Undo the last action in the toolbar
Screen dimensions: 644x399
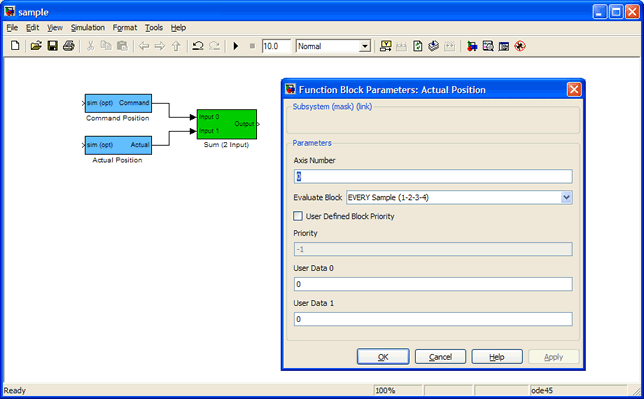[198, 46]
